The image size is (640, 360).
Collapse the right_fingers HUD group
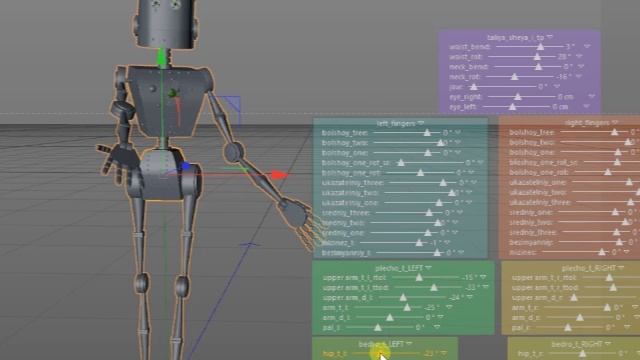(615, 122)
